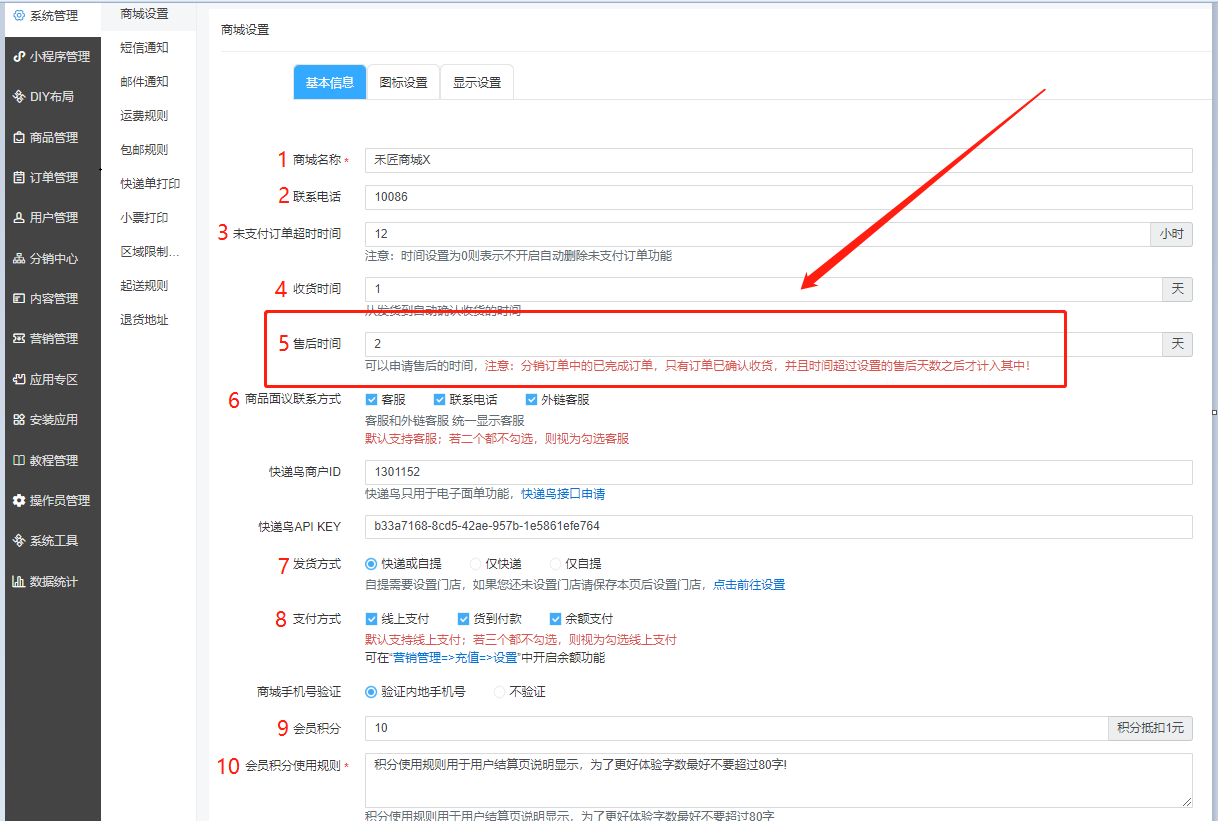Choose 不验证 for phone number verification
This screenshot has height=821, width=1218.
pyautogui.click(x=500, y=692)
